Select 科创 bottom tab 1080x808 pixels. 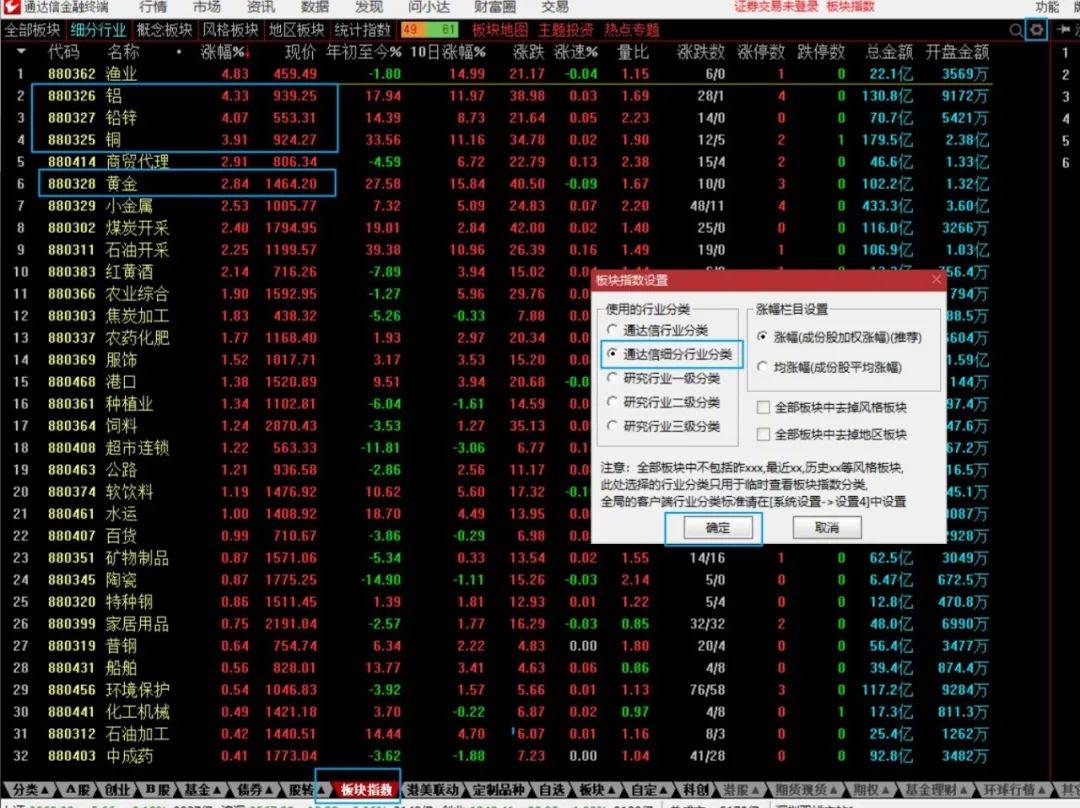694,789
